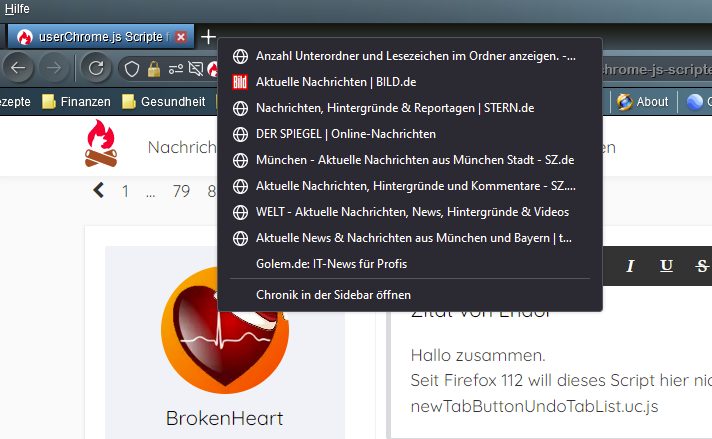Viewport: 712px width, 439px height.
Task: Click the Nachrichten navigation item
Action: 182,147
